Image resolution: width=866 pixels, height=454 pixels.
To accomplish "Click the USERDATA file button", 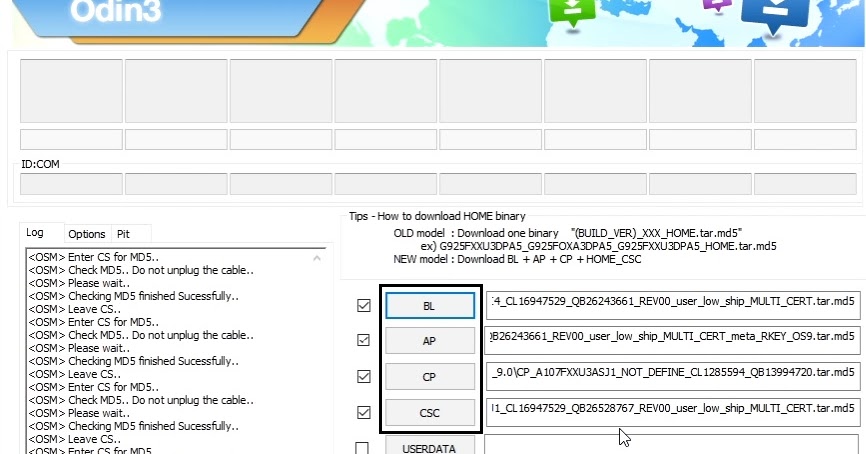I will [x=430, y=446].
